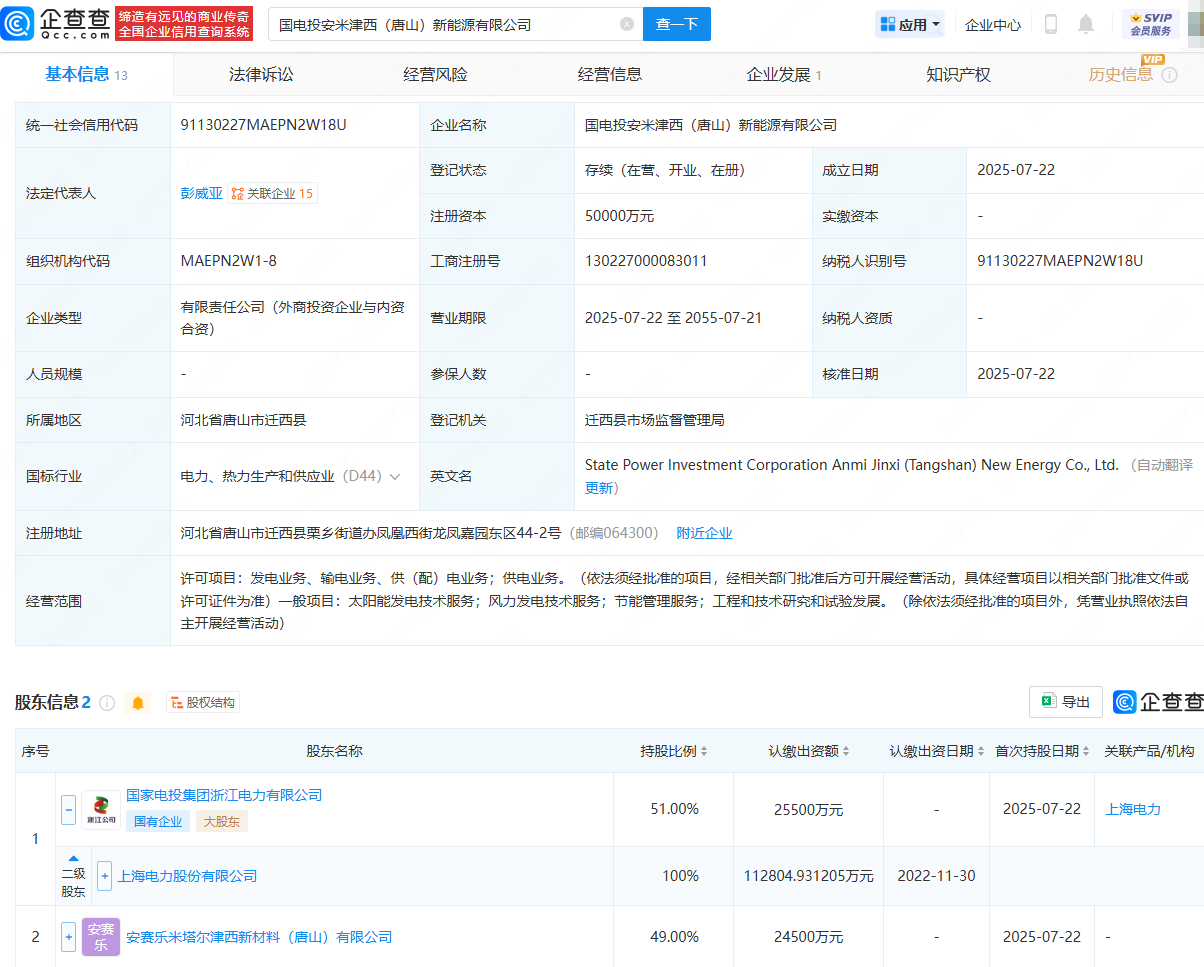The height and width of the screenshot is (967, 1204).
Task: Open 上海电力股份有限公司 link
Action: click(x=187, y=876)
